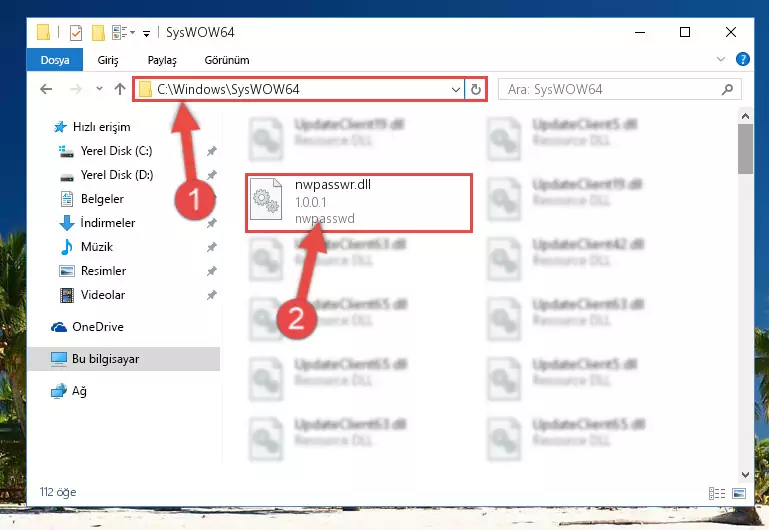Click the pin icon next to Videolar

211,295
